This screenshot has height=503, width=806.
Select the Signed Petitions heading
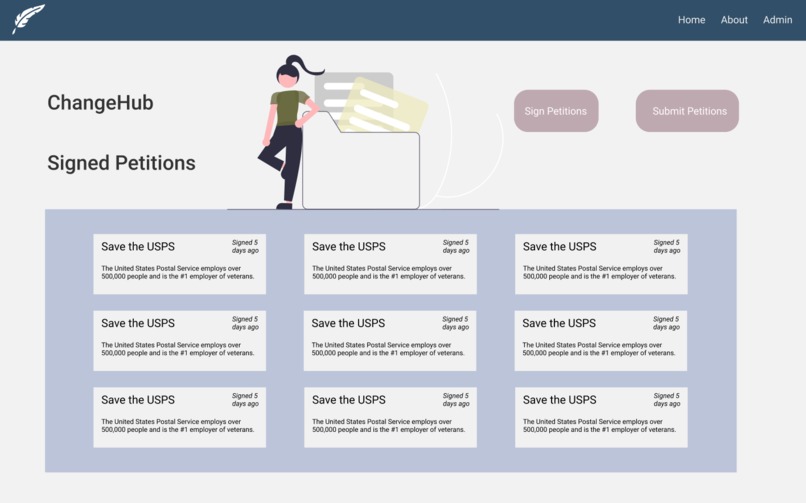coord(121,163)
